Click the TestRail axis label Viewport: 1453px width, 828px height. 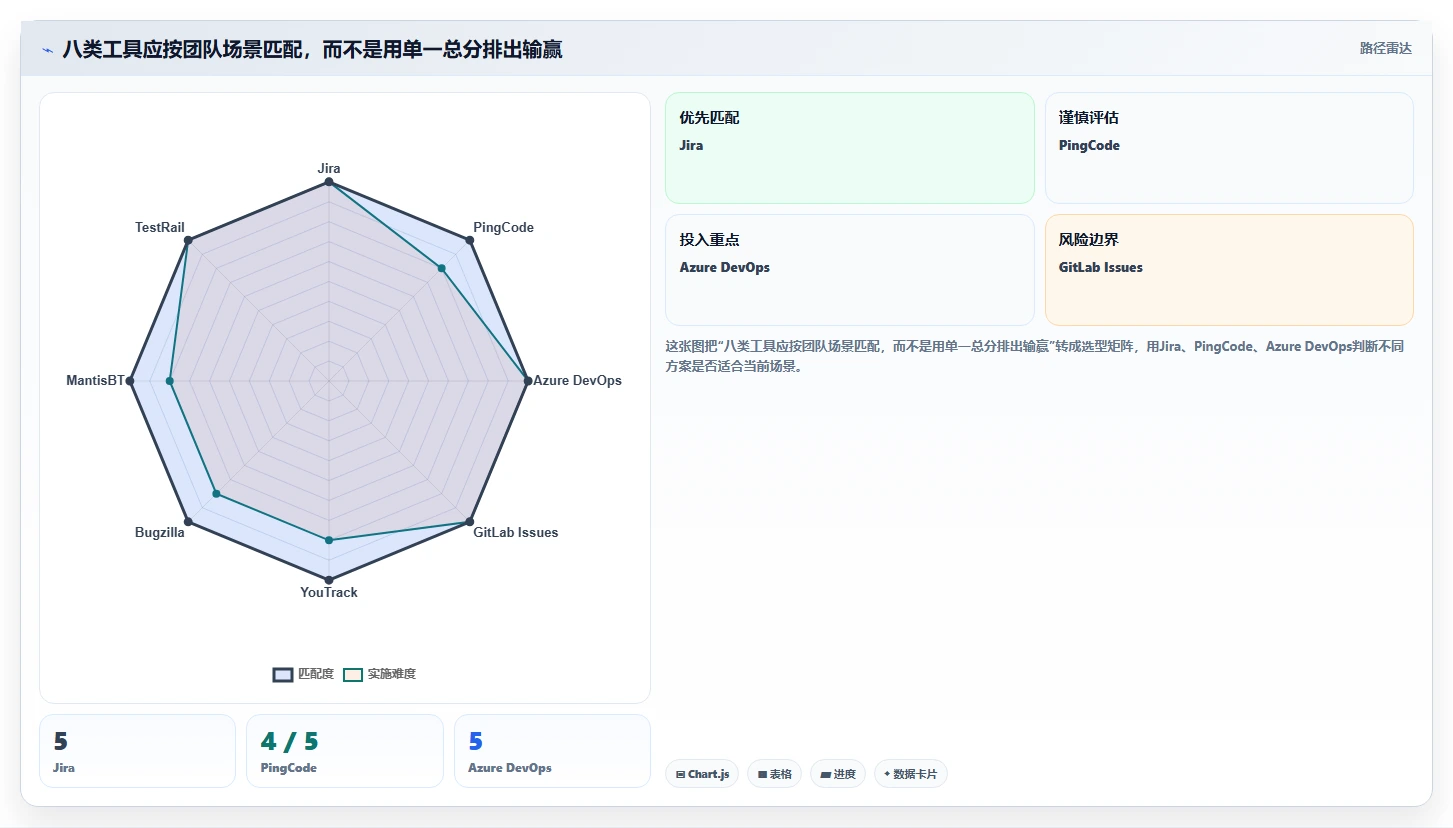pos(160,227)
